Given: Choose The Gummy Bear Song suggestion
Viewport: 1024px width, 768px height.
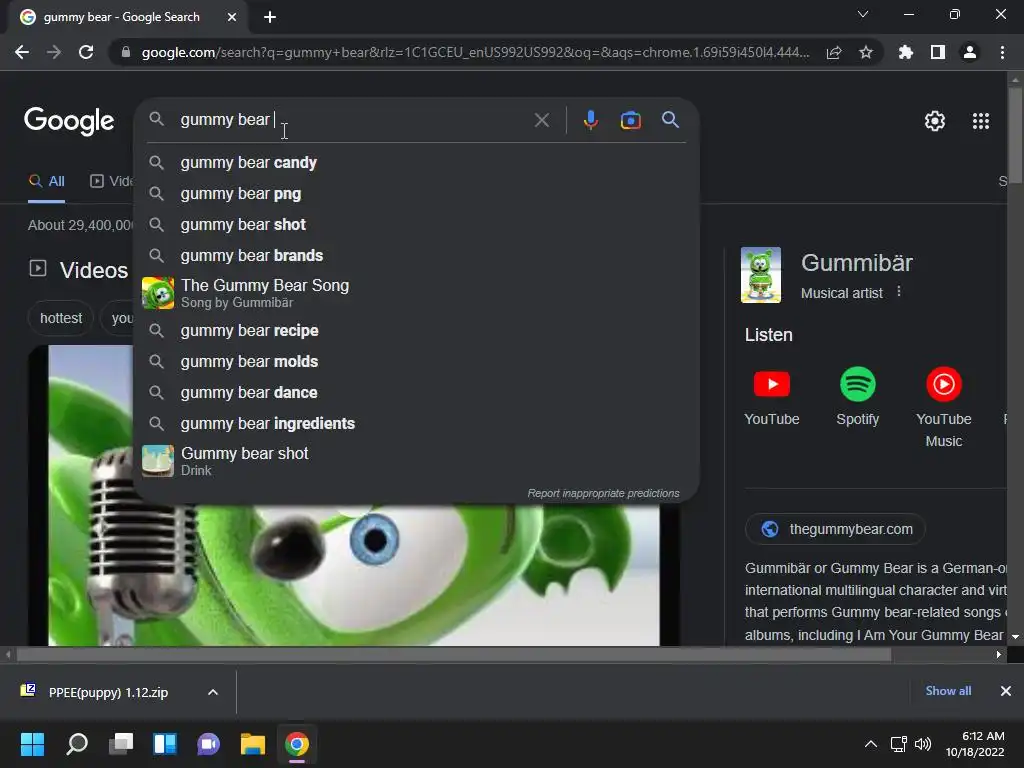Looking at the screenshot, I should click(x=416, y=293).
